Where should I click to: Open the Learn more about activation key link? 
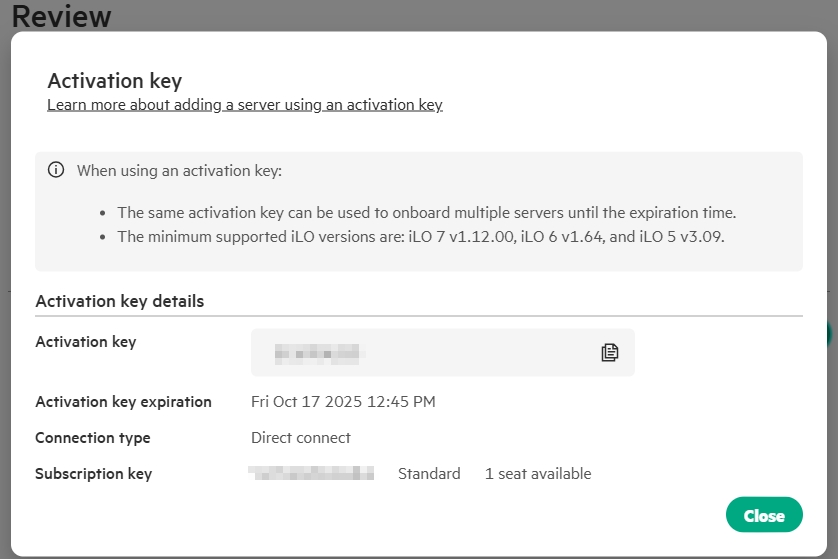[x=244, y=104]
